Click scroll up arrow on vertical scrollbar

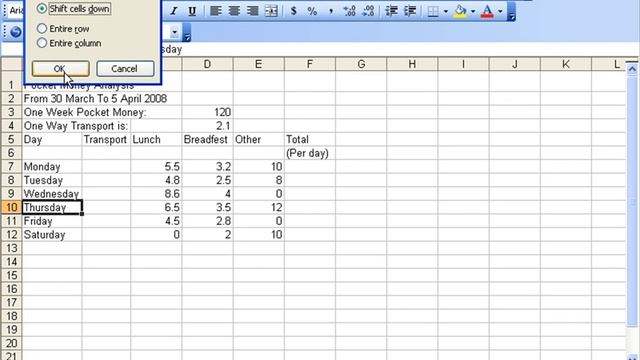(x=632, y=69)
